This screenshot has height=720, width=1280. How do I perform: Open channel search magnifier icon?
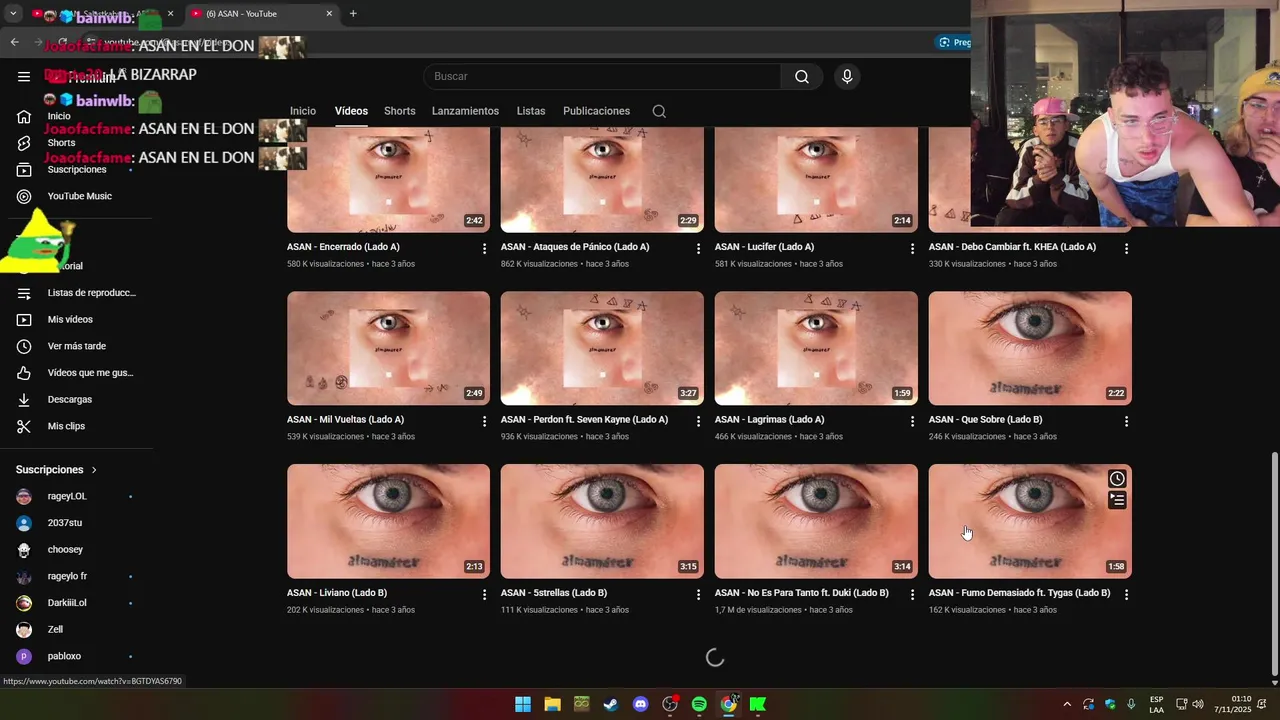tap(659, 111)
